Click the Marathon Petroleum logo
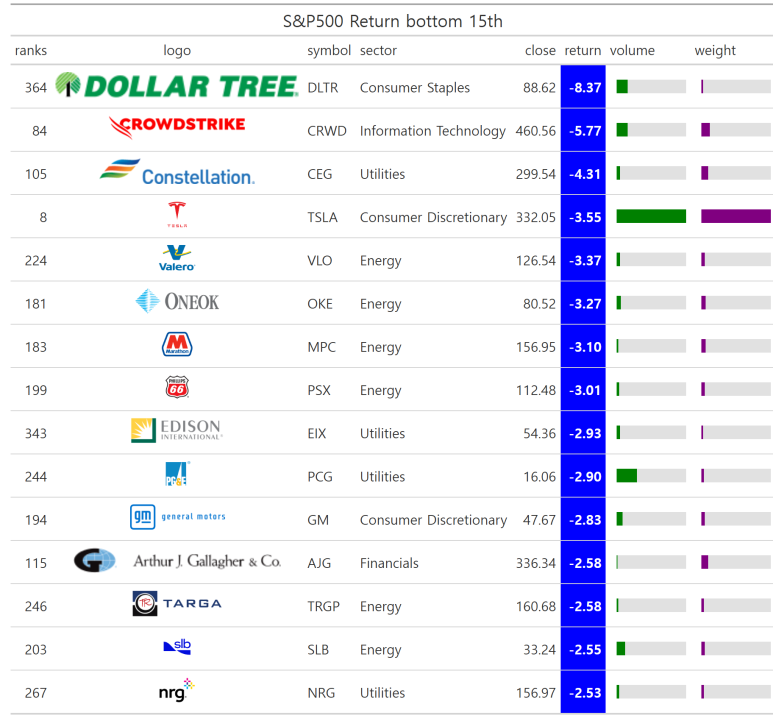 (177, 344)
